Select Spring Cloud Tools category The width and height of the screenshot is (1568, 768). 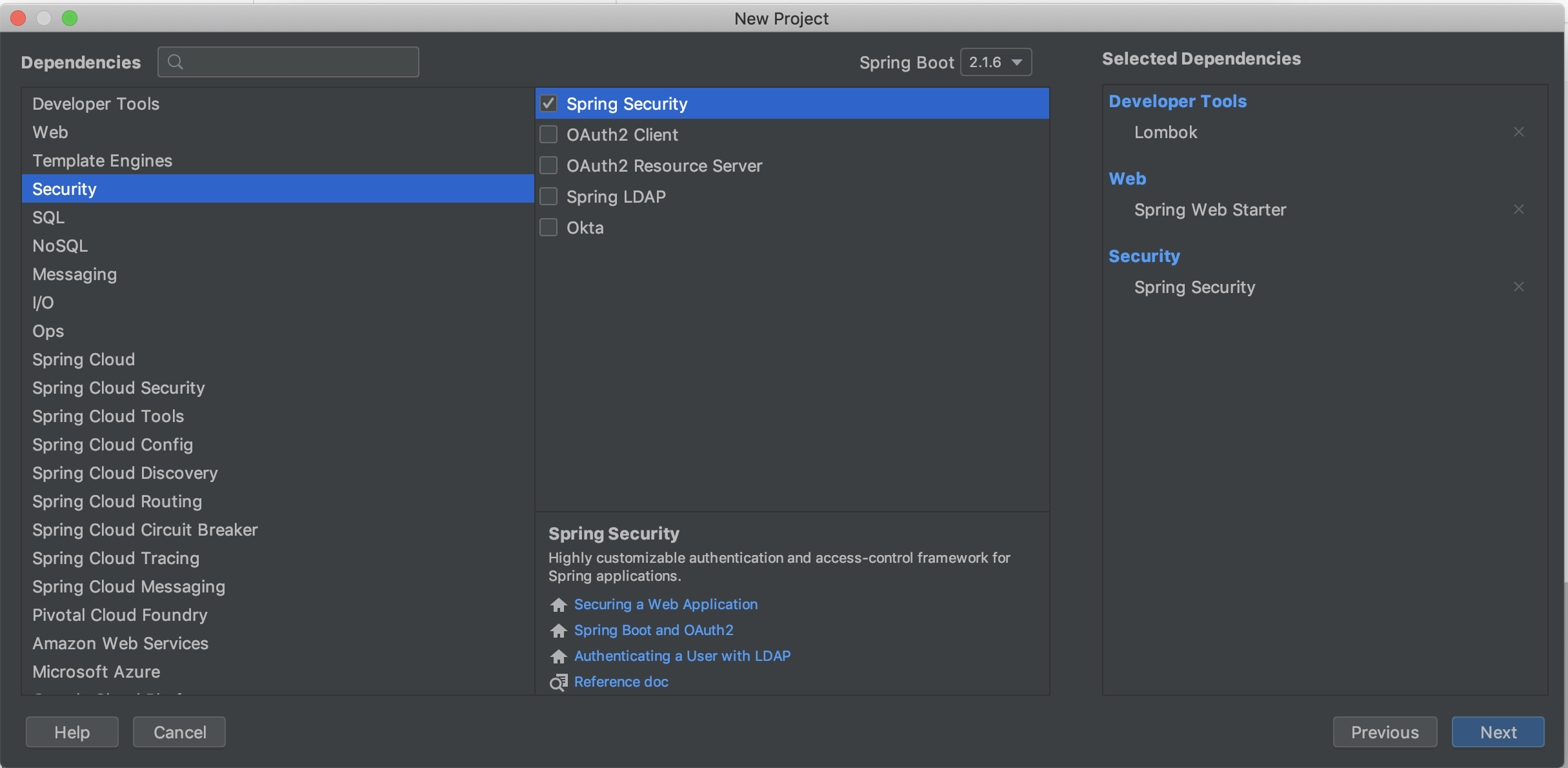pos(277,416)
